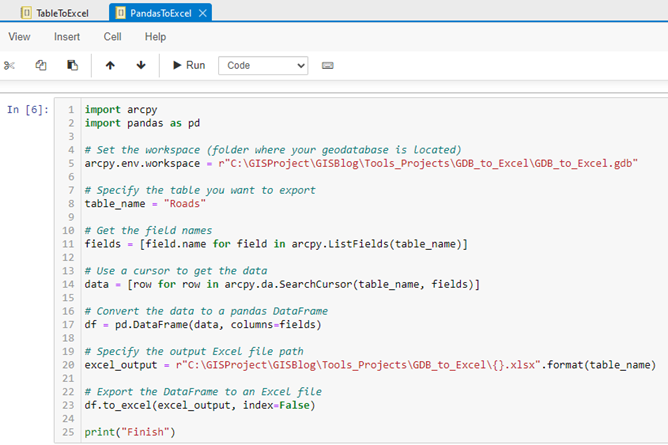Click line number 25 in the gutter
Image resolution: width=668 pixels, height=445 pixels.
[x=68, y=432]
